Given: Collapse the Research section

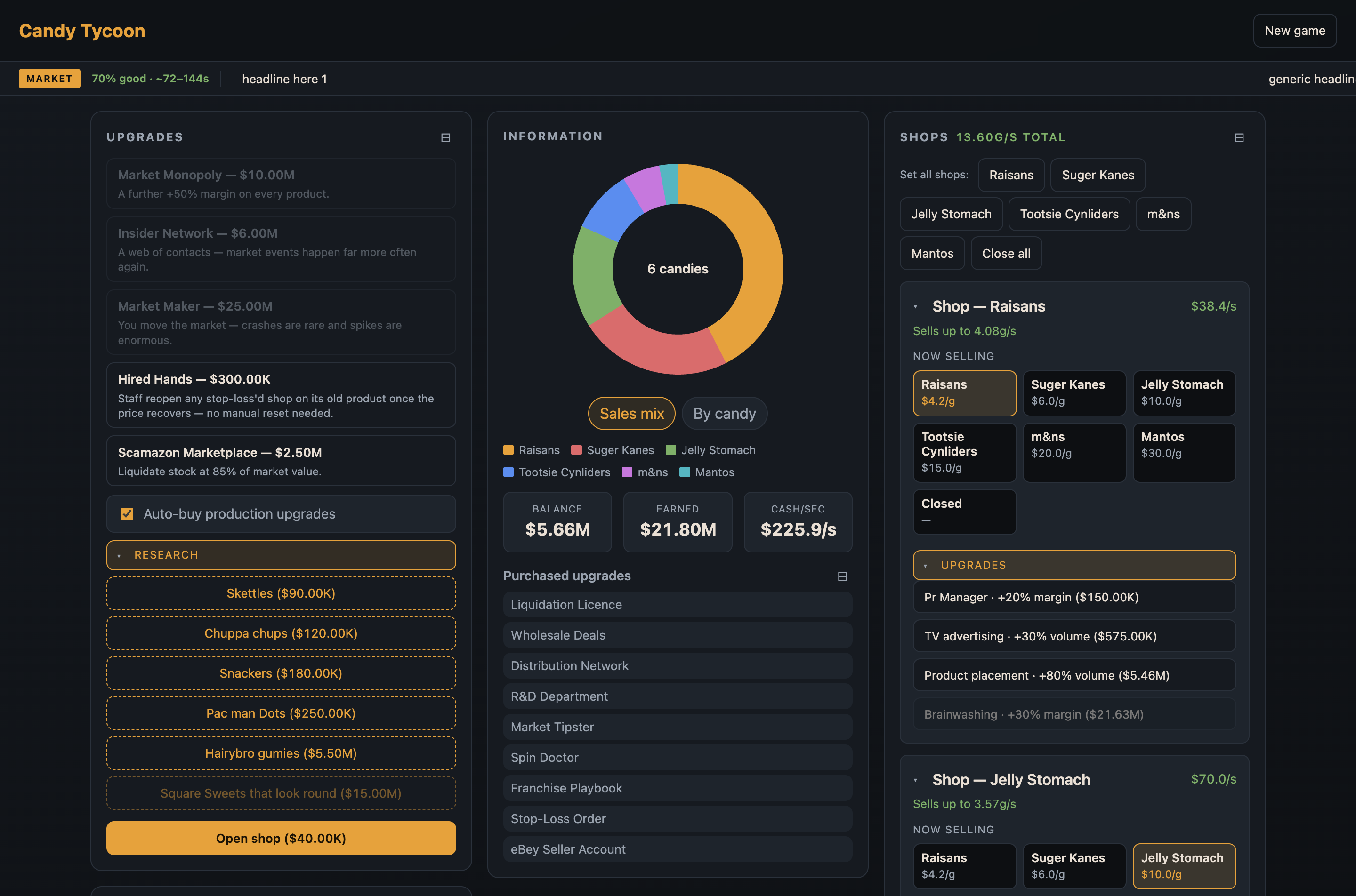Looking at the screenshot, I should coord(281,555).
